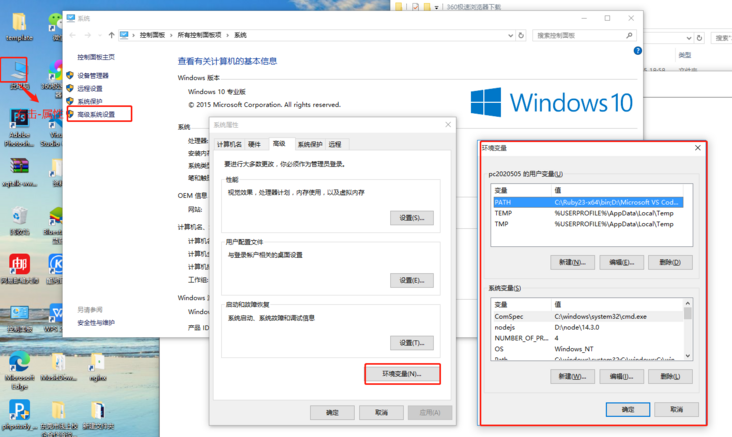Click 确定 in System Properties dialog
Viewport: 732px width, 437px height.
332,413
